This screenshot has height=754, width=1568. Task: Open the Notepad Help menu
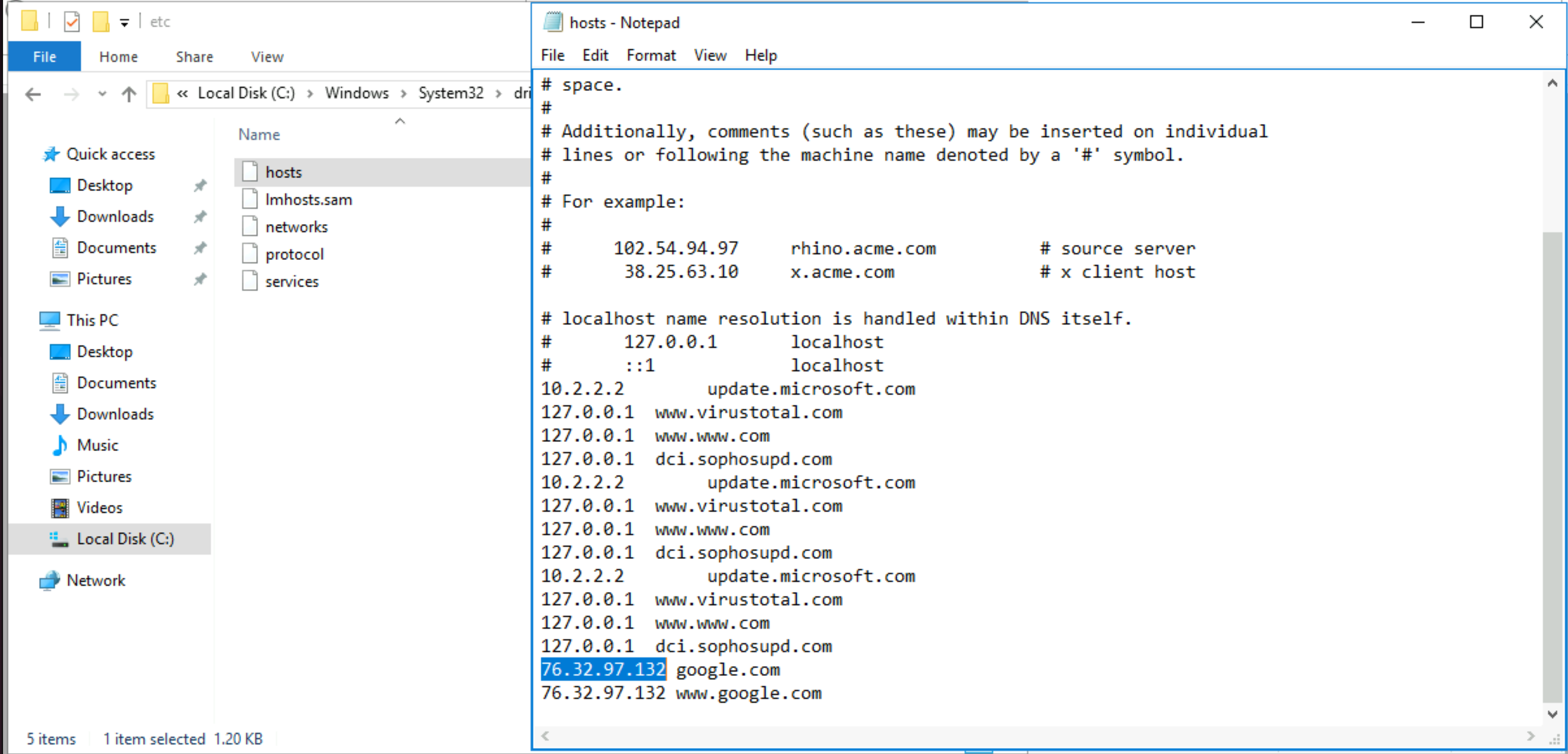point(761,55)
